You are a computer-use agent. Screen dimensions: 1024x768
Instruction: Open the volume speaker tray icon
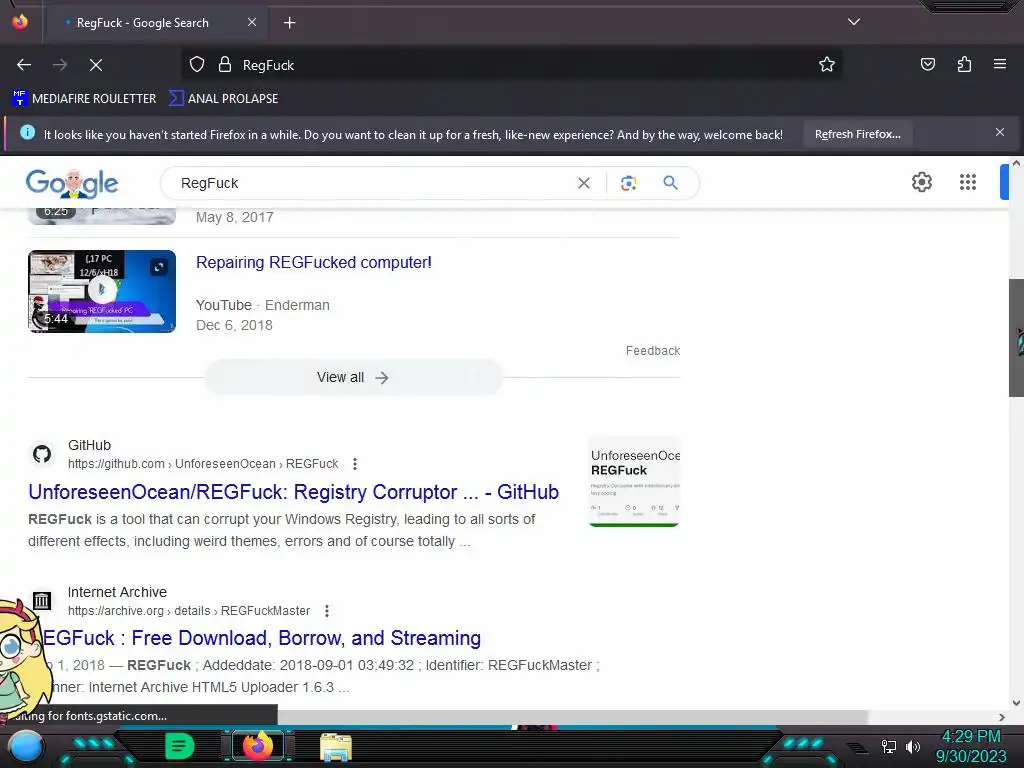point(913,746)
